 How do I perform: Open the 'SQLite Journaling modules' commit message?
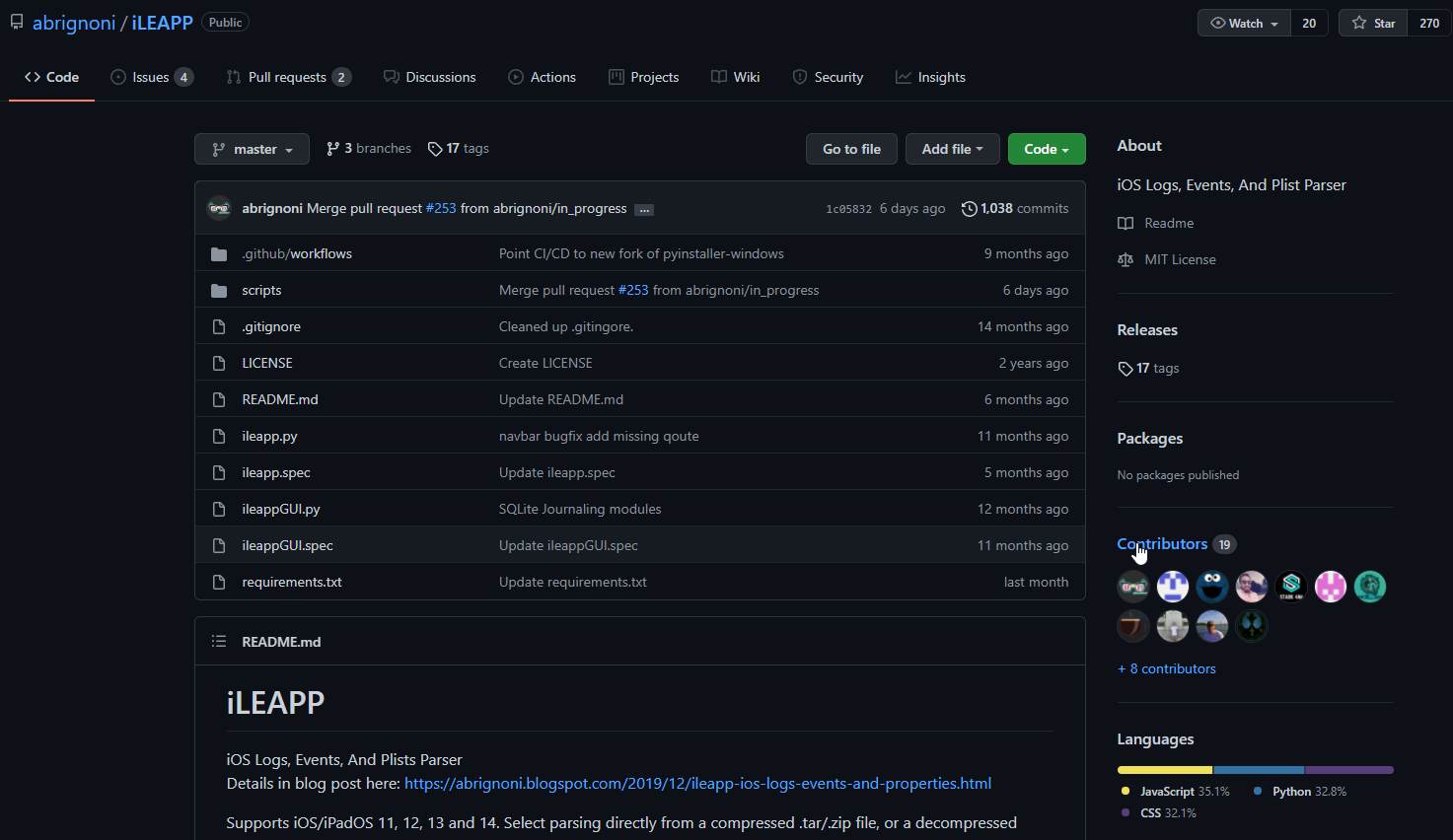click(x=580, y=509)
